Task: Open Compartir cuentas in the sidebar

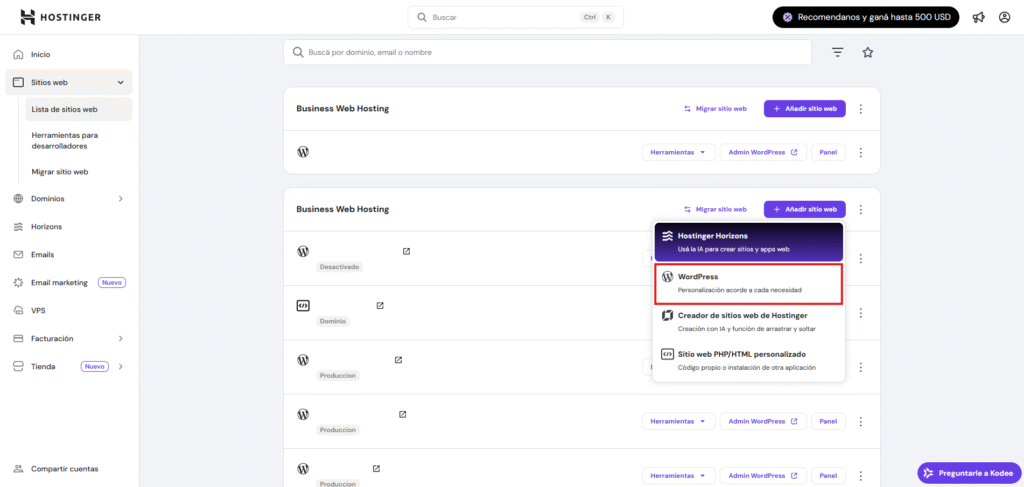Action: pos(64,468)
